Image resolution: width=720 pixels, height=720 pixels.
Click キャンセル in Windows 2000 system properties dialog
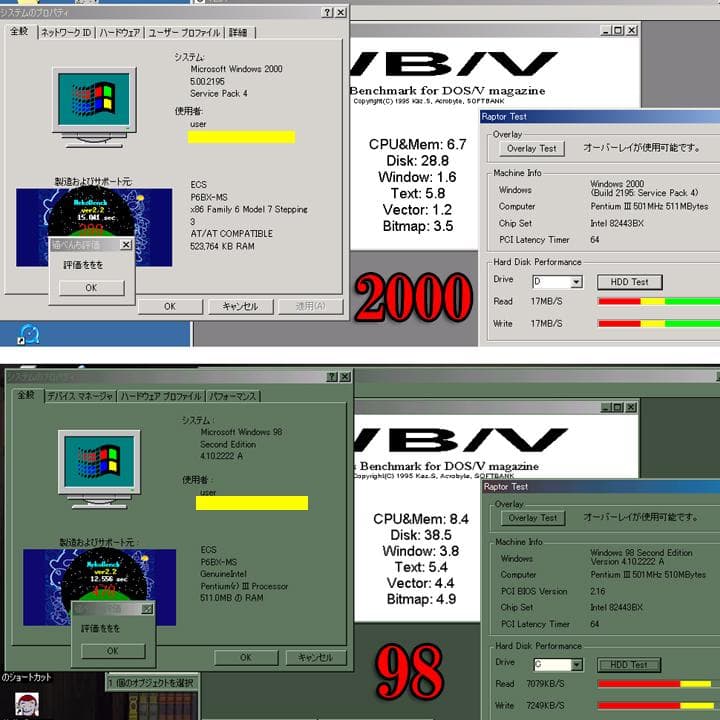pos(241,306)
